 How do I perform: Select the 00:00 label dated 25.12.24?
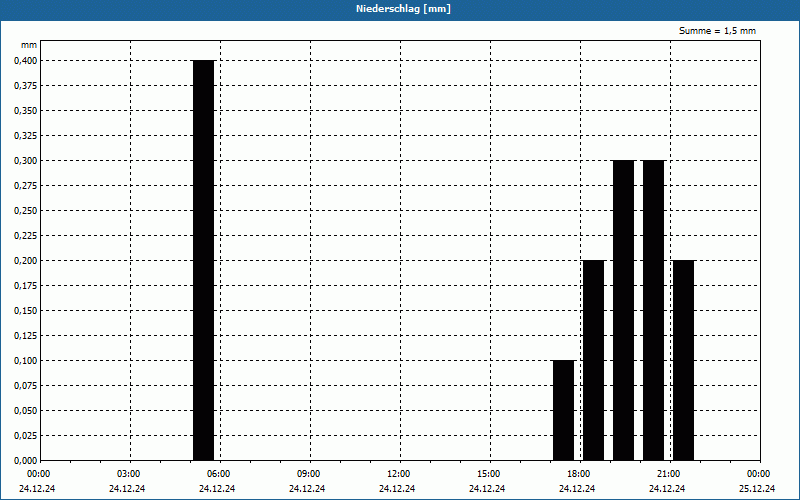pos(759,474)
